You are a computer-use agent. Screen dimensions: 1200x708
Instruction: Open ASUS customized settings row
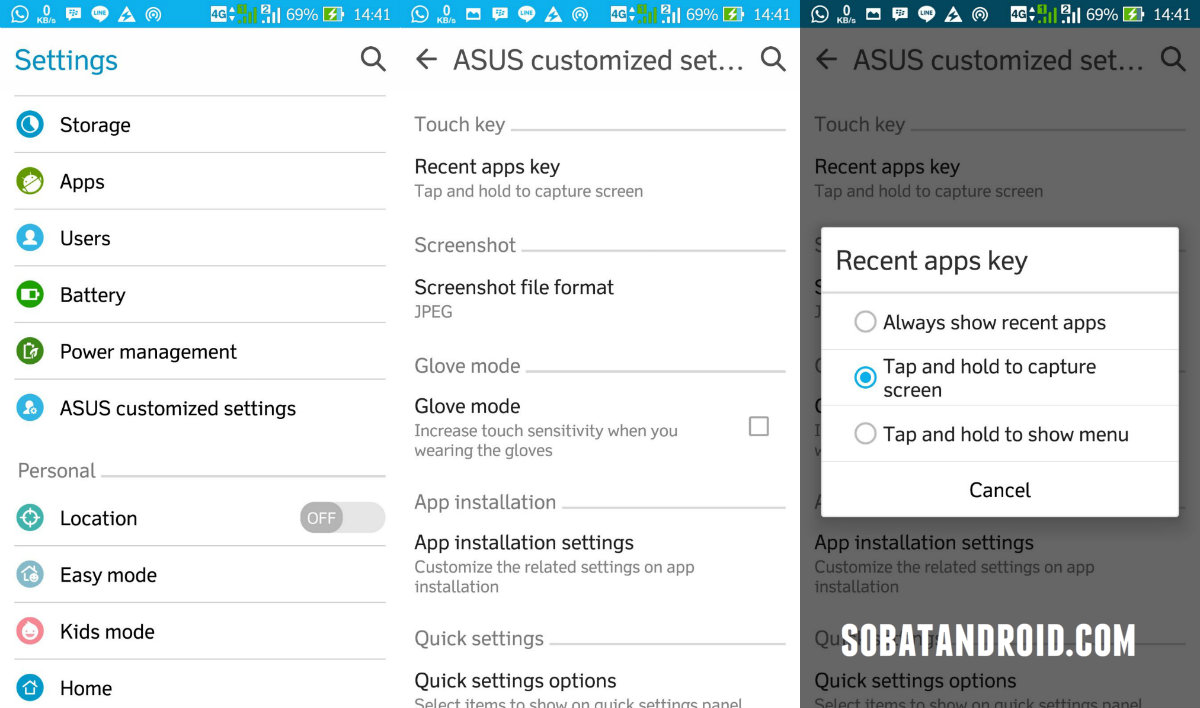tap(200, 408)
